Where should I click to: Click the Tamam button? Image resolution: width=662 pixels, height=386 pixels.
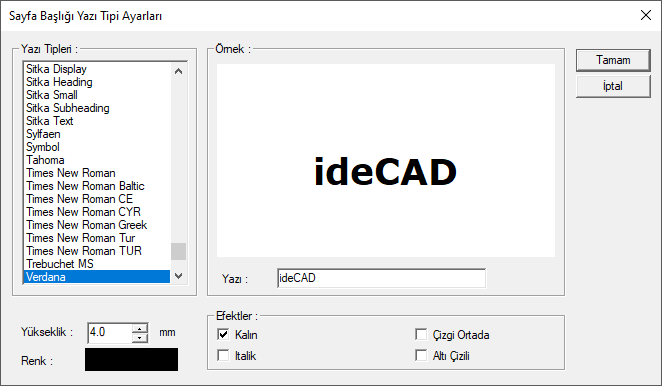point(613,60)
